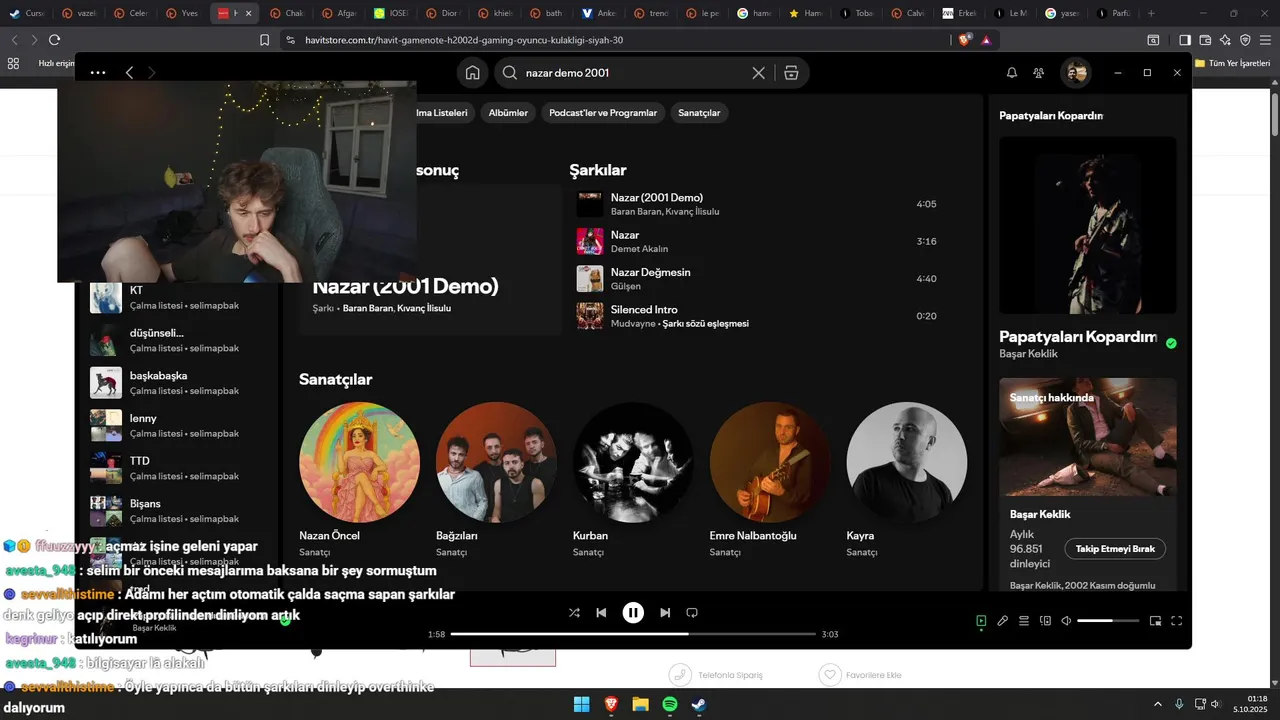Screen dimensions: 1280x720
Task: Open the Sanatçılar section heading
Action: 335,379
